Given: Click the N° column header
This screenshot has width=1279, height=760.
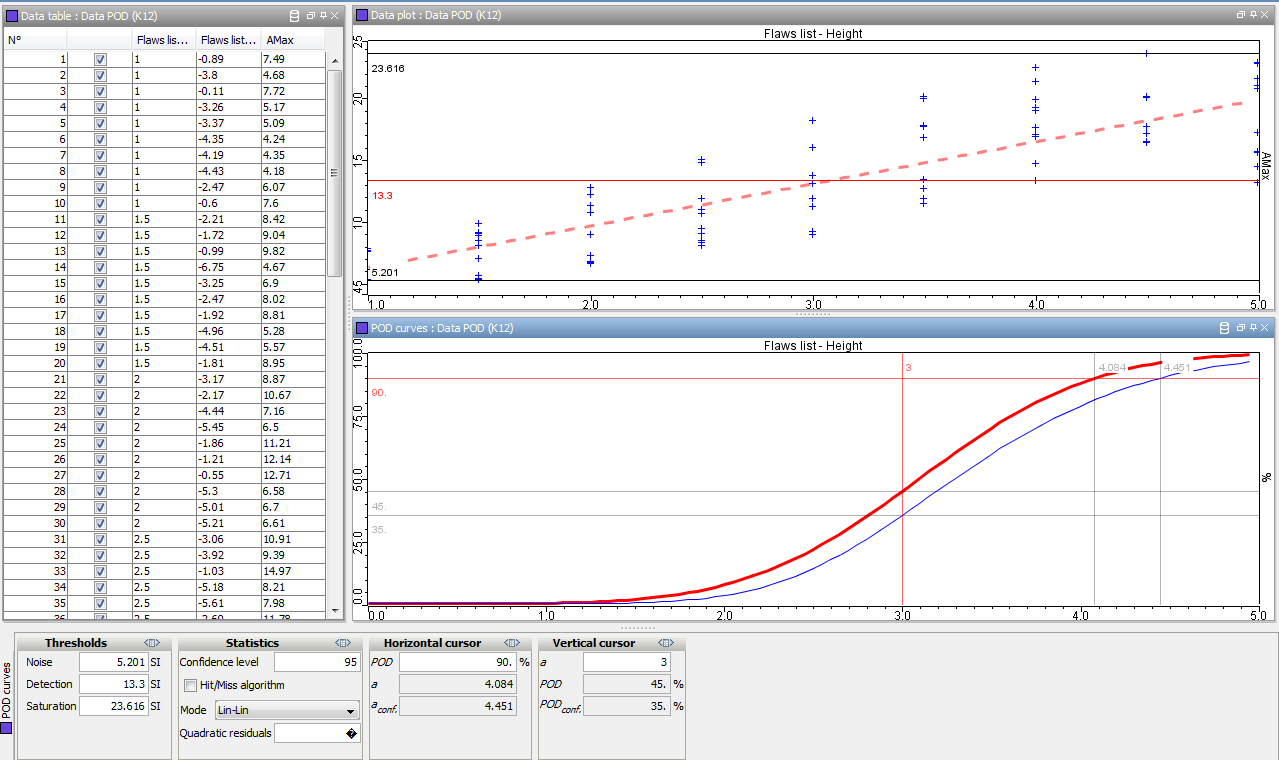Looking at the screenshot, I should (x=35, y=40).
